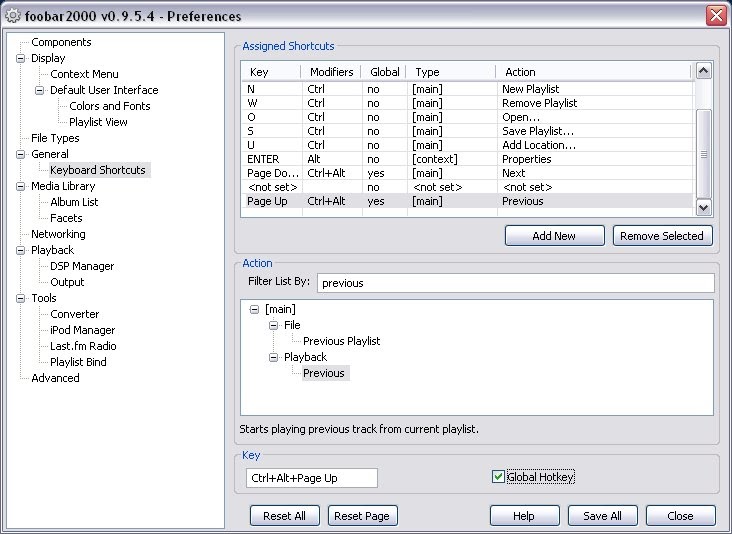Click the Filter List By field

point(516,283)
